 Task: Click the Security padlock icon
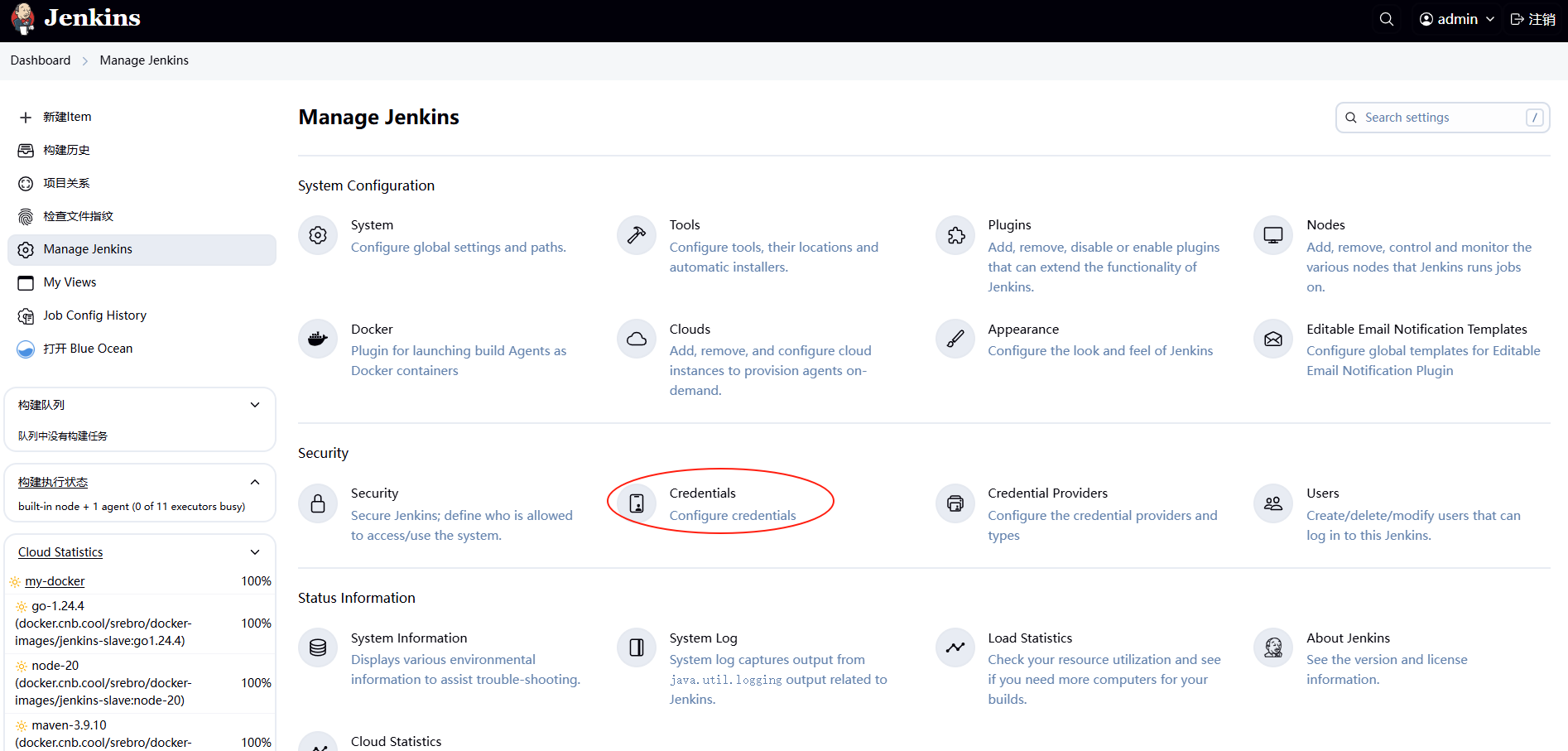click(318, 503)
